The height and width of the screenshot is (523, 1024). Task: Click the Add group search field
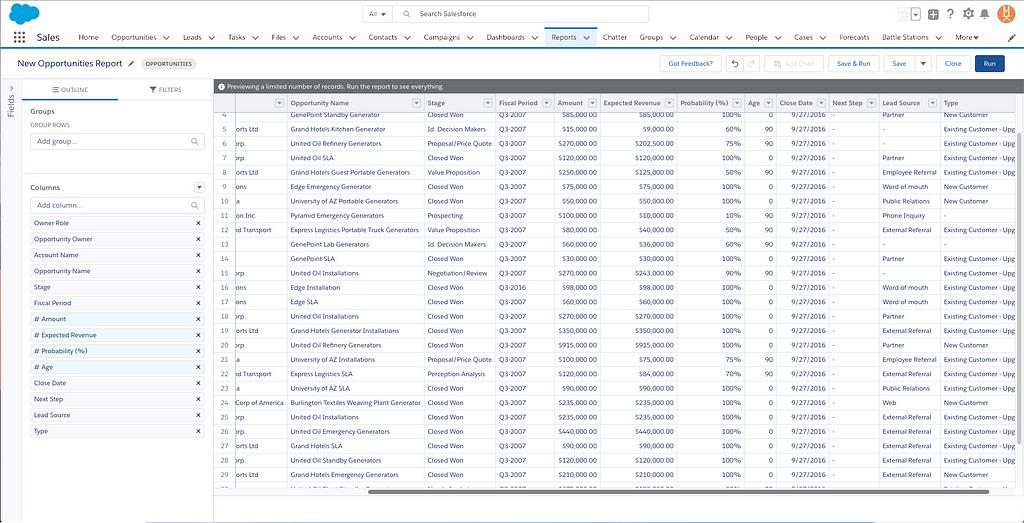(x=117, y=141)
